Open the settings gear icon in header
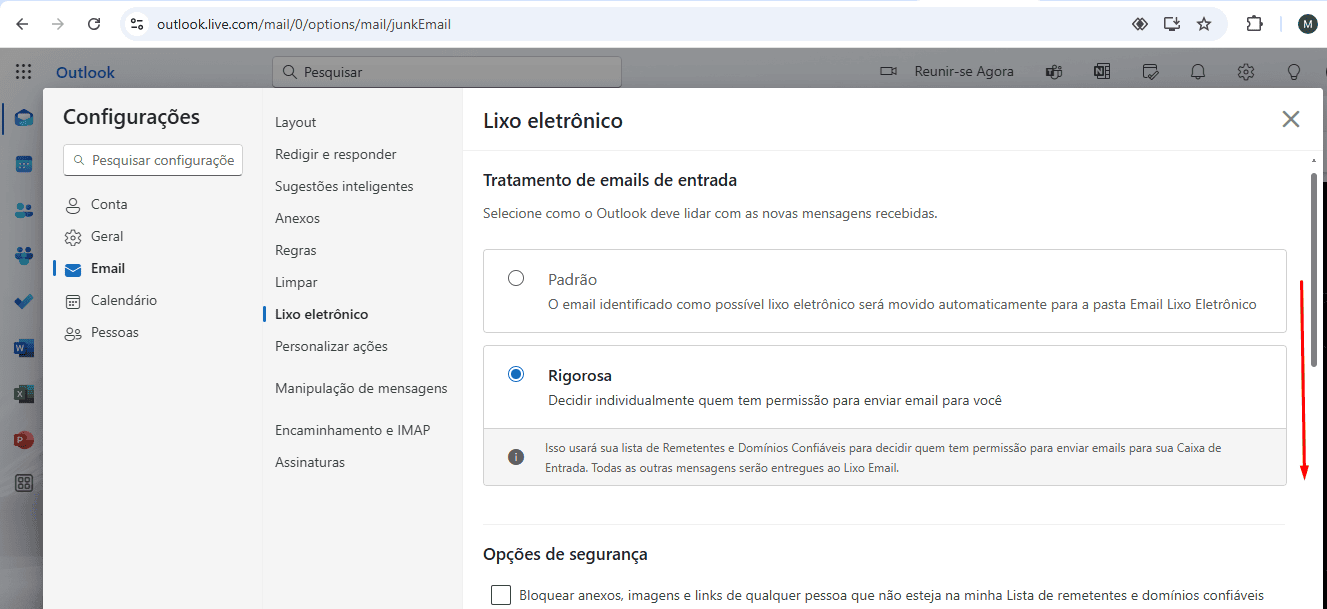This screenshot has height=609, width=1327. 1245,72
